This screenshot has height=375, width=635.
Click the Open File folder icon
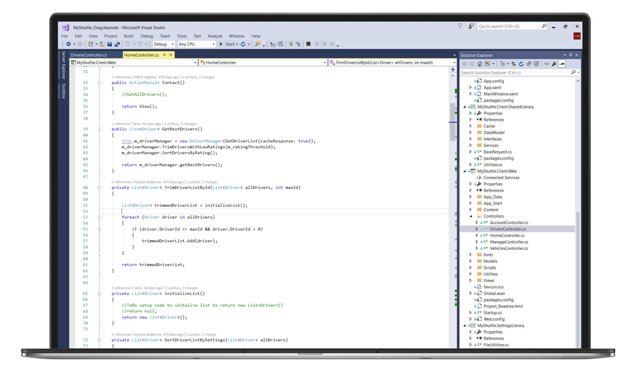click(102, 44)
